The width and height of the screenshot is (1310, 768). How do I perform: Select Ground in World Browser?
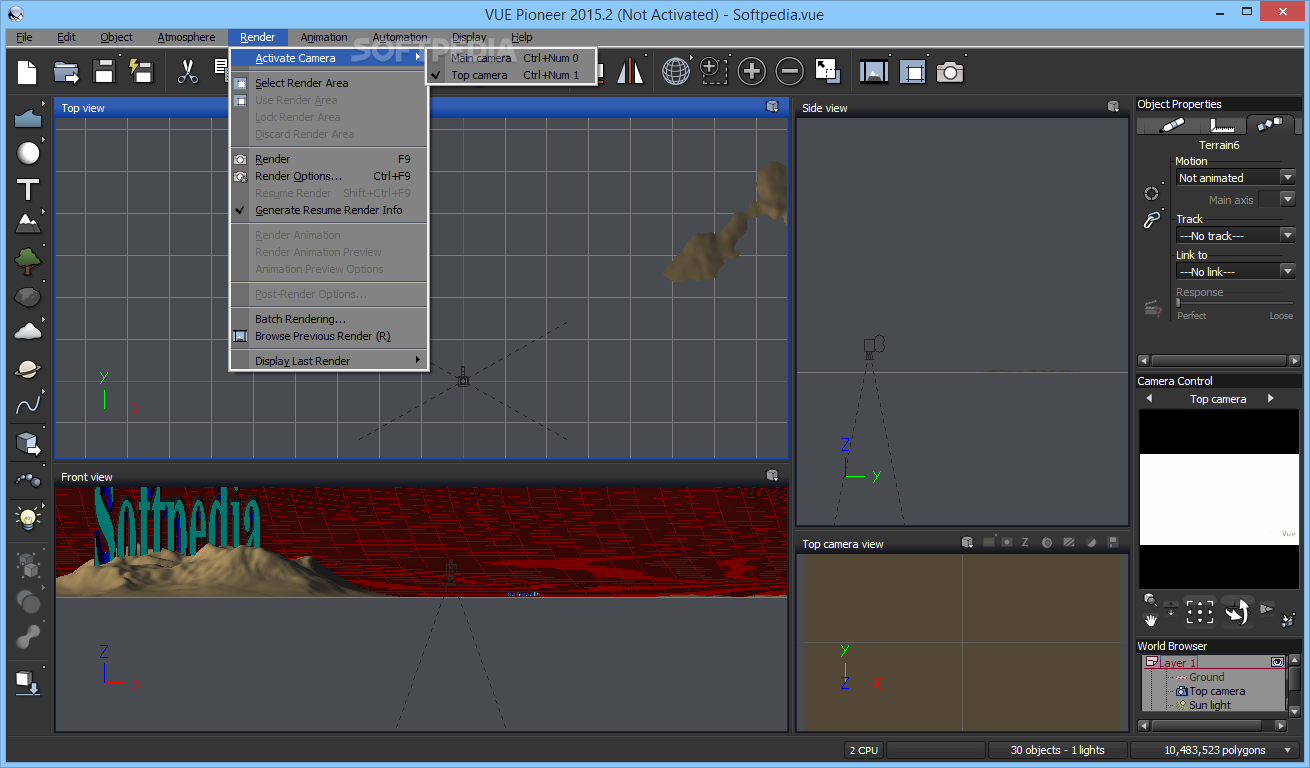click(x=1206, y=677)
